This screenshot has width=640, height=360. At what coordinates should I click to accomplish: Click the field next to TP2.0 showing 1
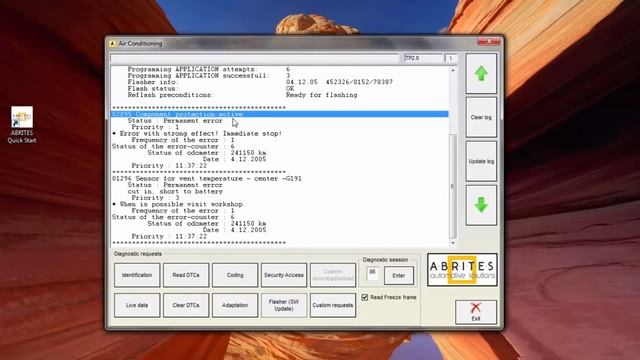[451, 58]
